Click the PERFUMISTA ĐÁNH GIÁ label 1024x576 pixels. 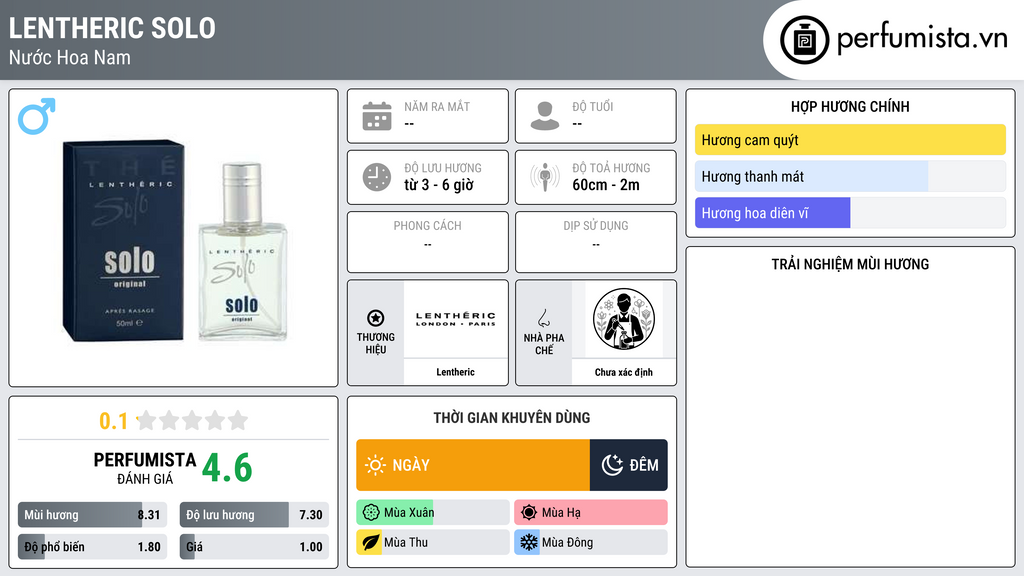click(x=145, y=468)
